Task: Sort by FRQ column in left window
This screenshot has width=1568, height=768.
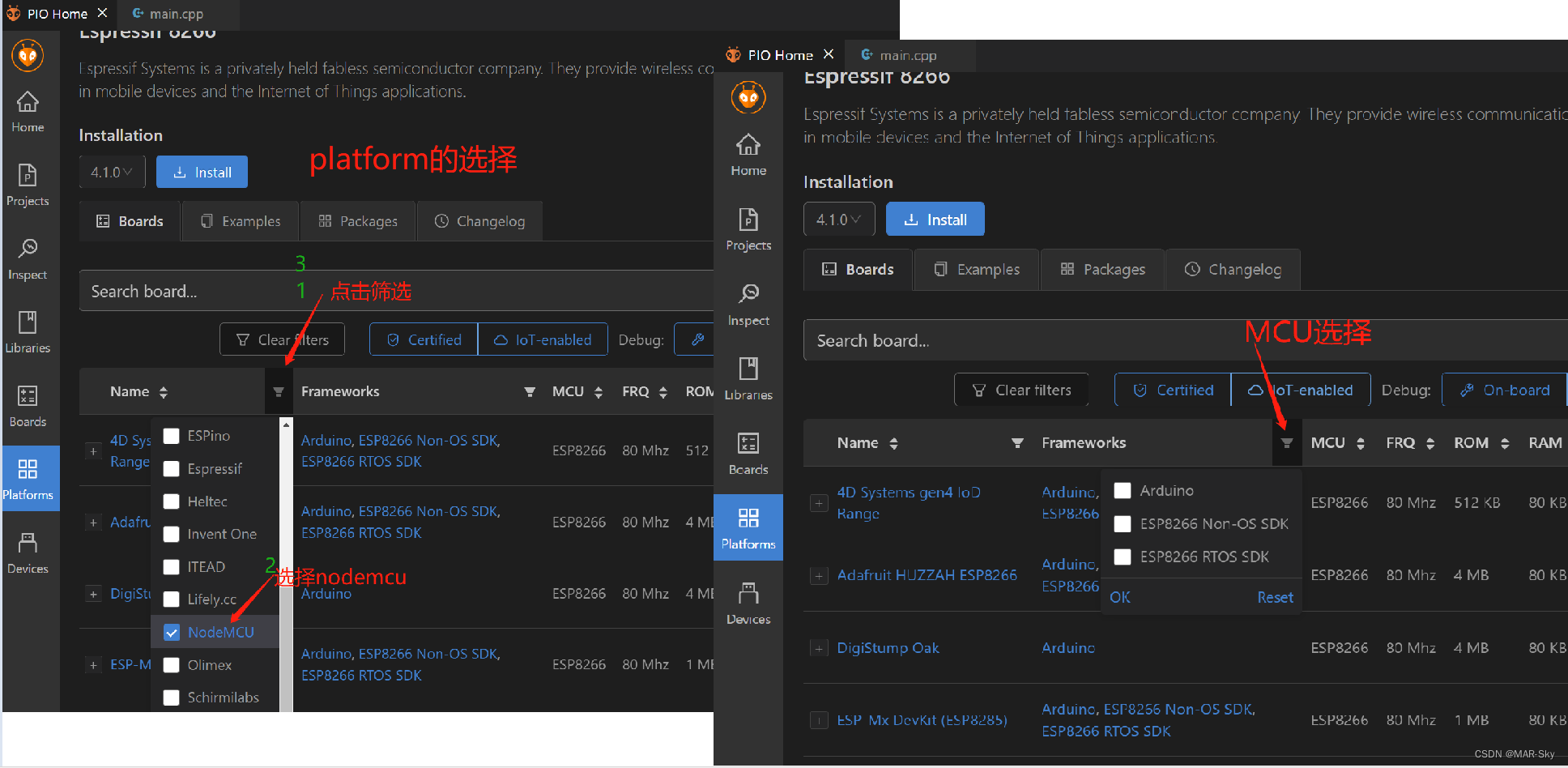Action: (663, 392)
